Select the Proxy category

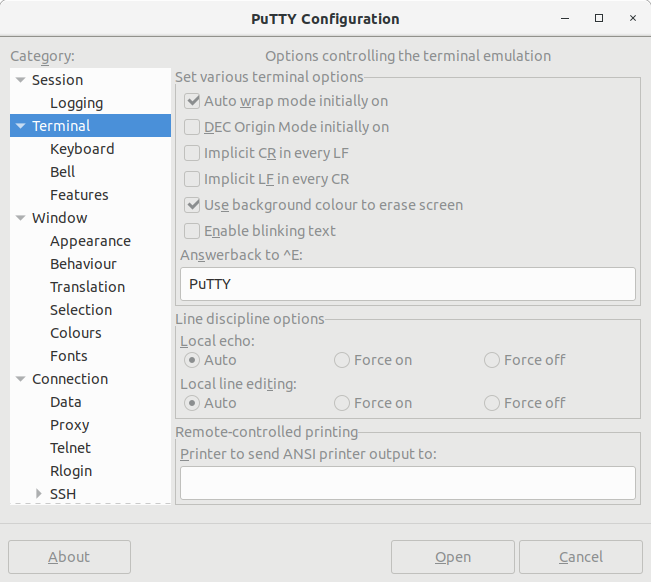tap(70, 425)
